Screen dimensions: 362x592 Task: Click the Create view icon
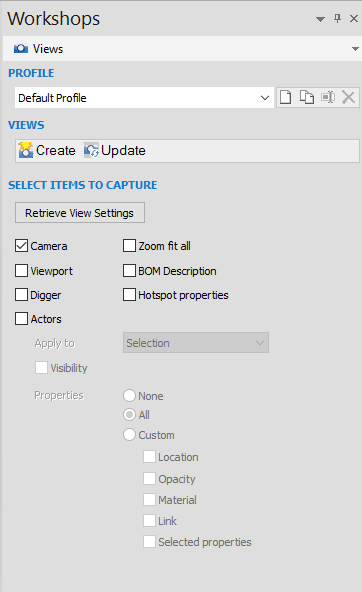point(26,151)
